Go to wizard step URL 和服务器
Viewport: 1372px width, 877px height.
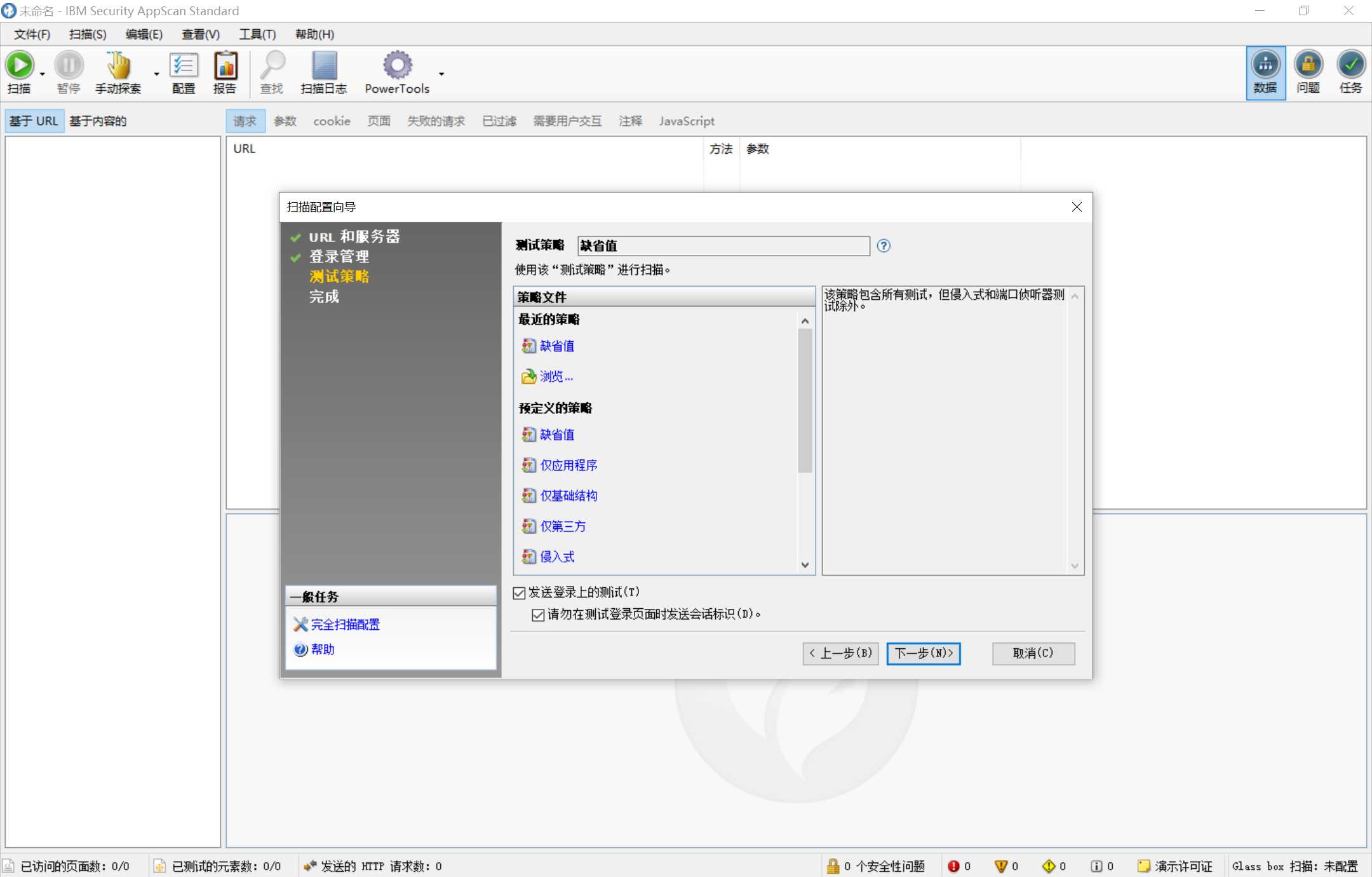tap(354, 236)
